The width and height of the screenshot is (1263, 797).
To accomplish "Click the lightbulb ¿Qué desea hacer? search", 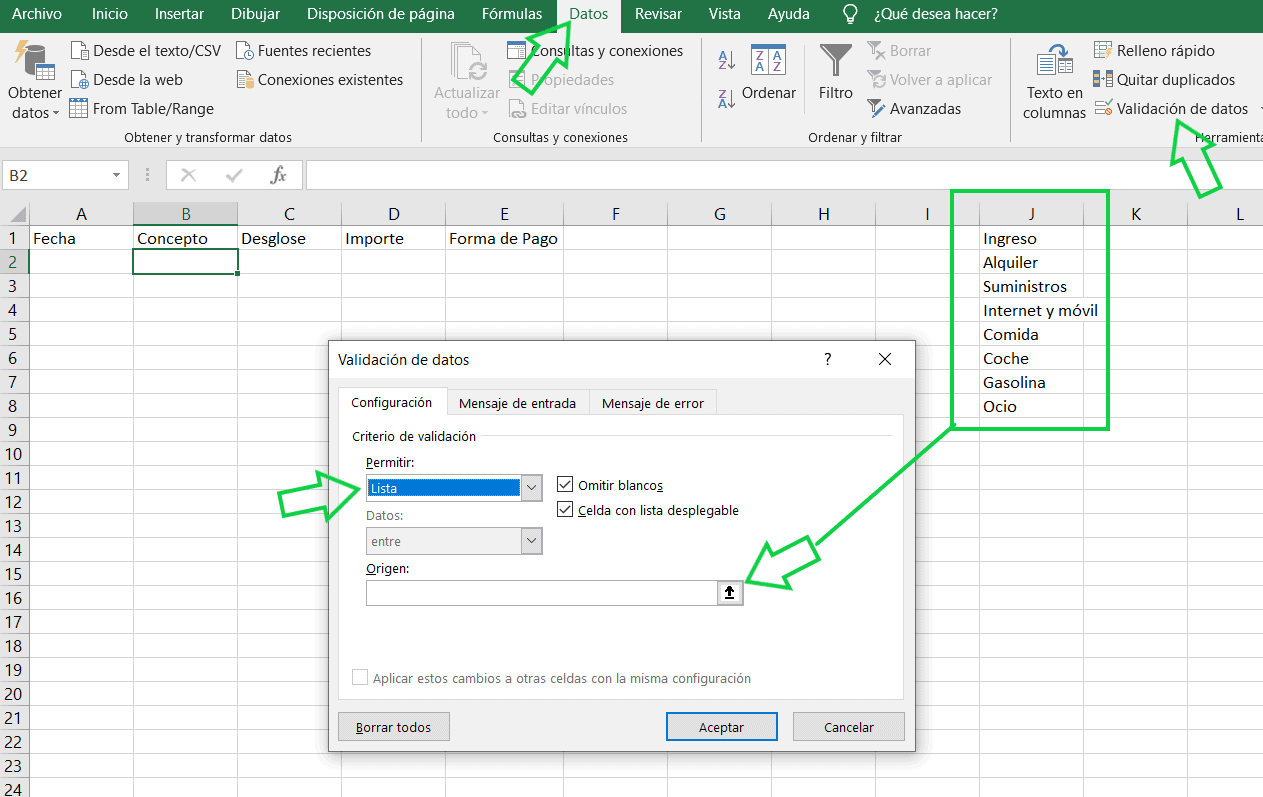I will 920,14.
